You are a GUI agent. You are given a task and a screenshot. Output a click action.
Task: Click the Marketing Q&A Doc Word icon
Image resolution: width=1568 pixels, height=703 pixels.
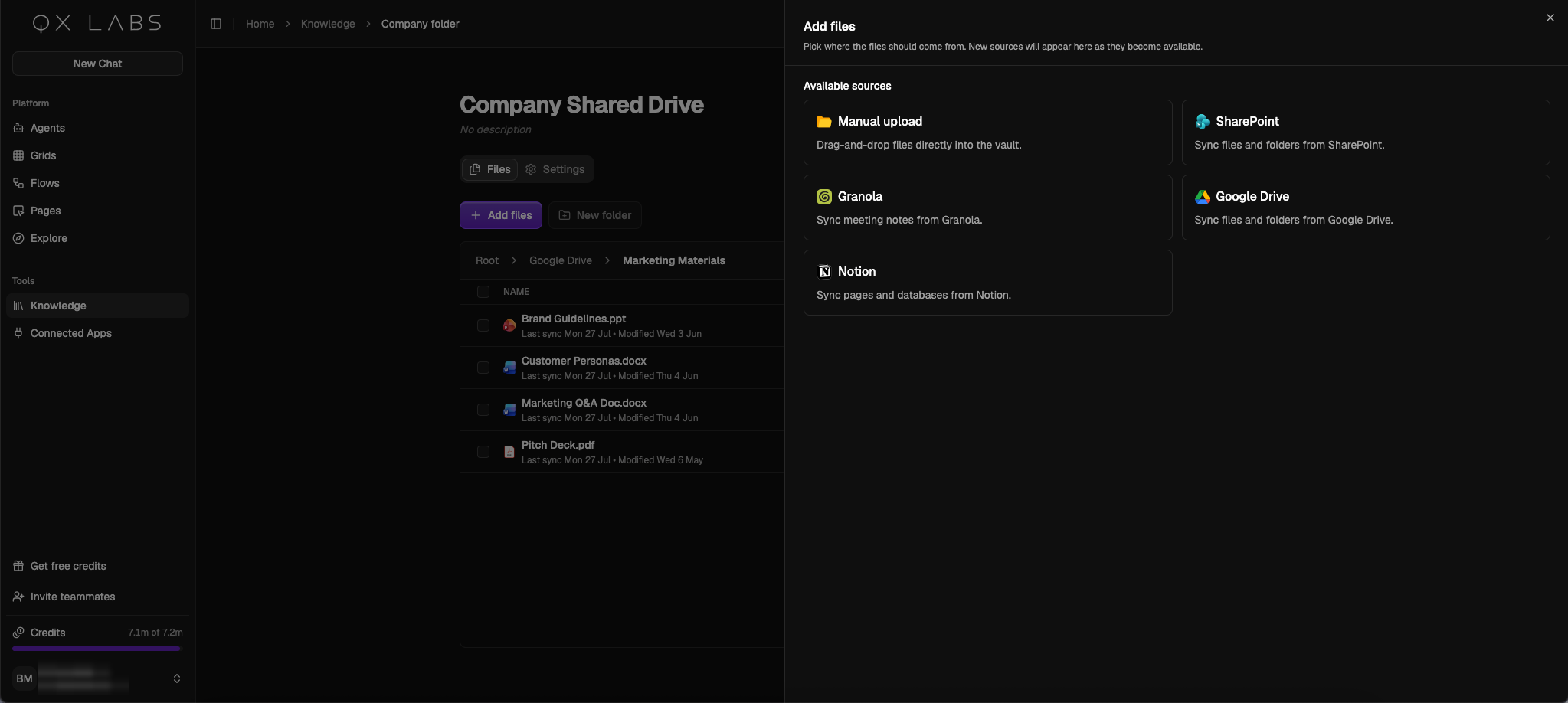(509, 410)
